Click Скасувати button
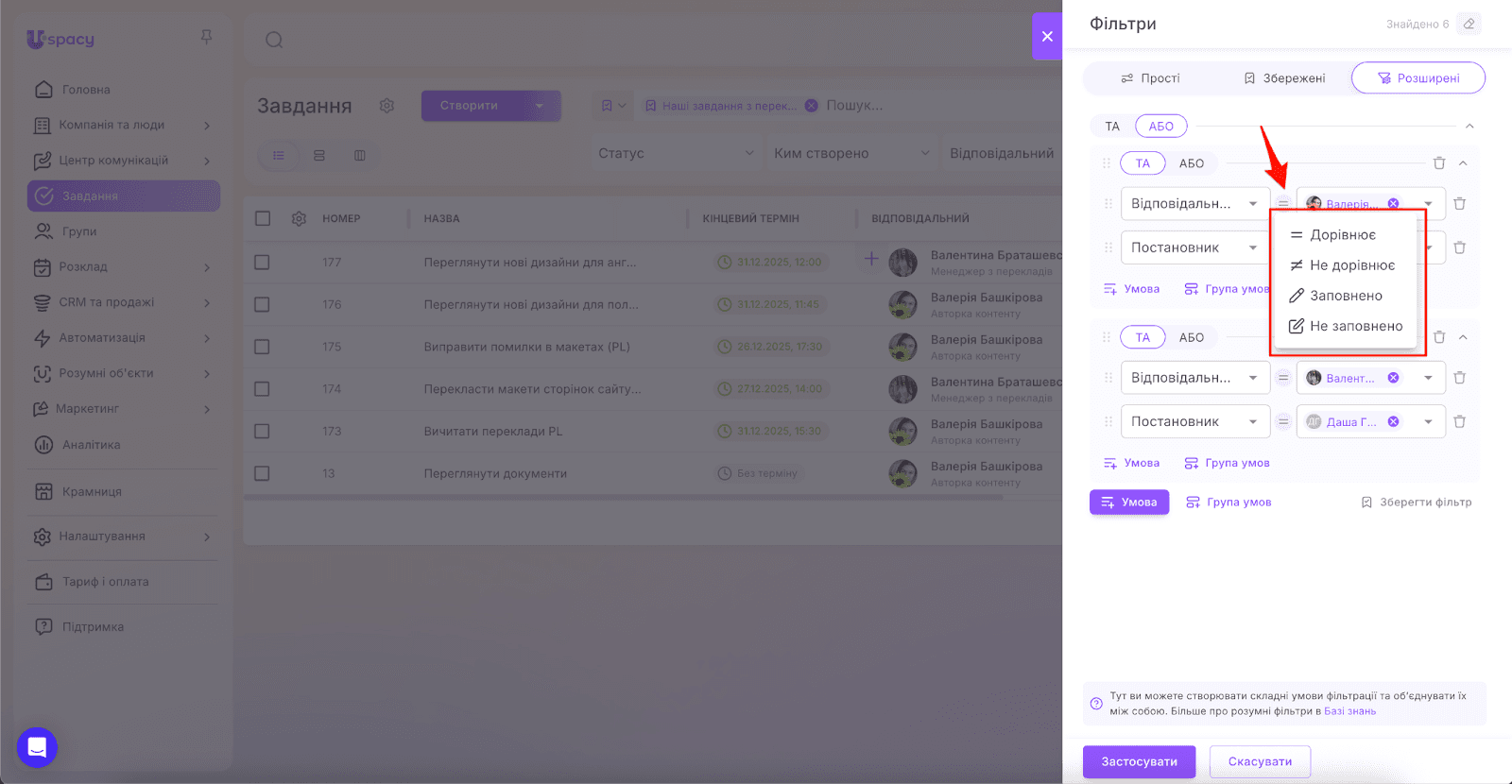Image resolution: width=1512 pixels, height=784 pixels. (x=1260, y=761)
